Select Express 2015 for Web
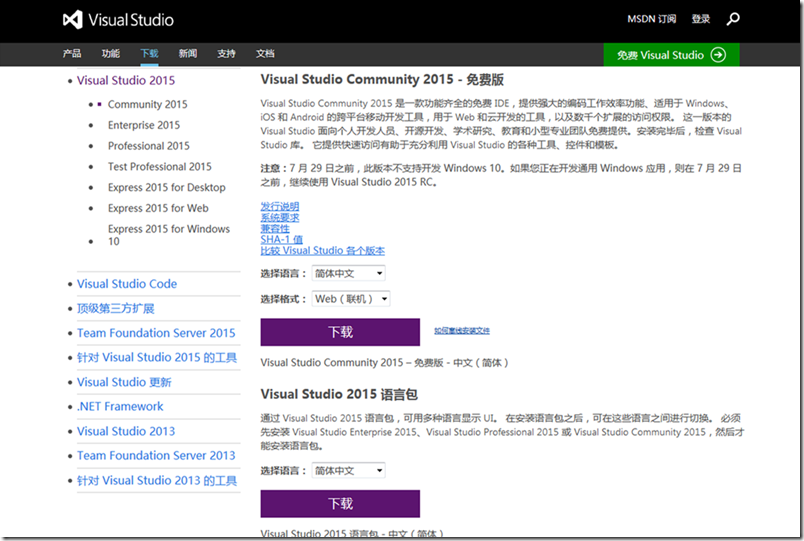804x541 pixels. [x=158, y=208]
